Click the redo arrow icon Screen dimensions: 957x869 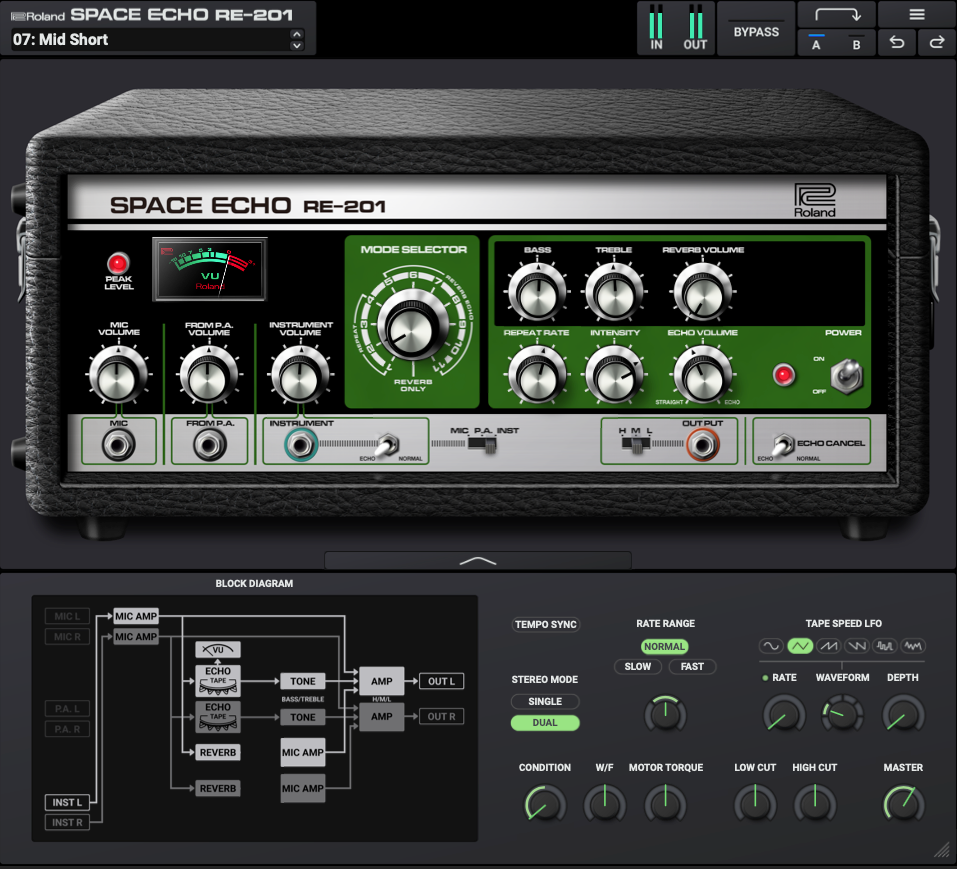coord(936,43)
